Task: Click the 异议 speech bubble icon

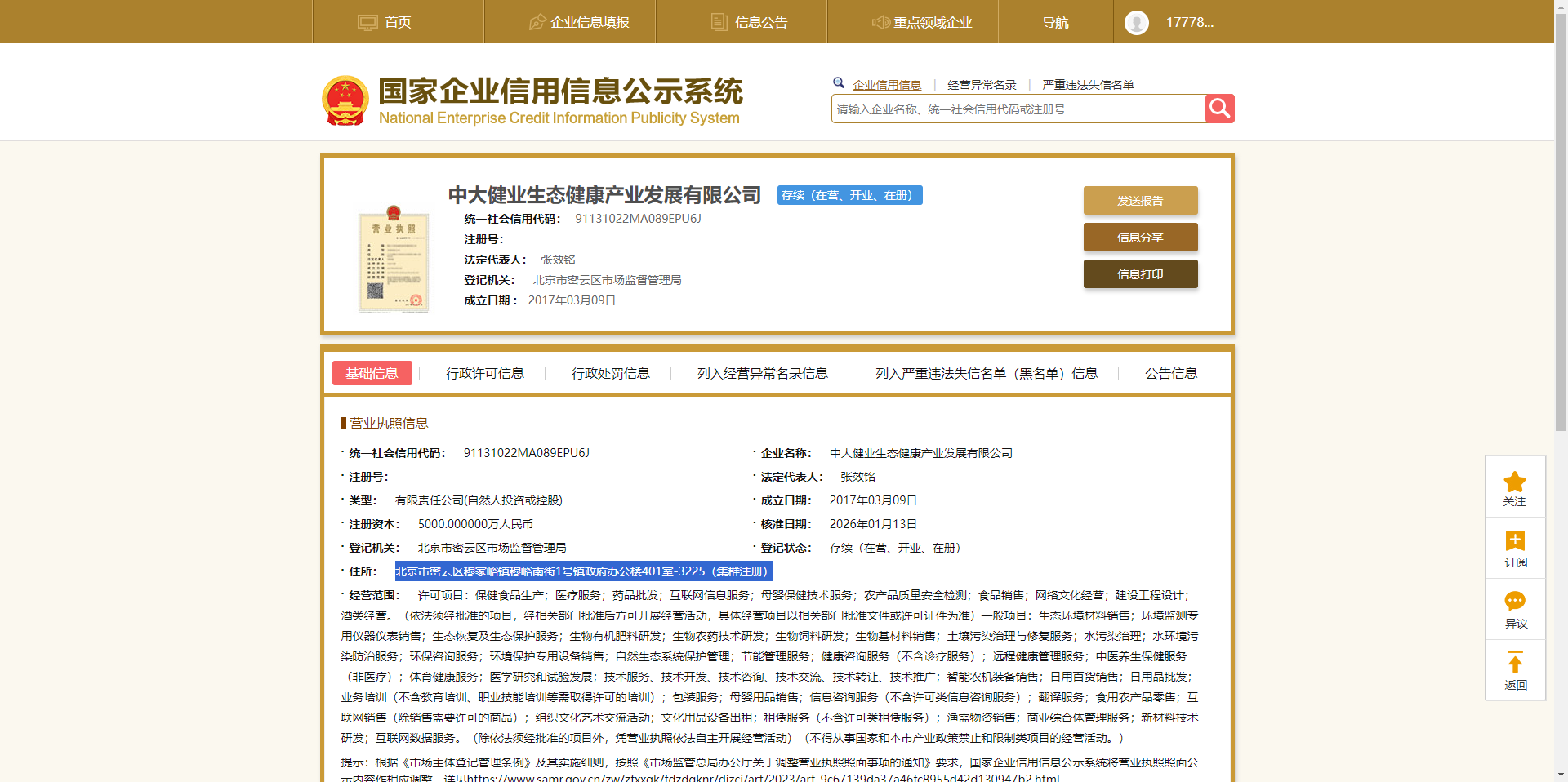Action: pos(1515,602)
